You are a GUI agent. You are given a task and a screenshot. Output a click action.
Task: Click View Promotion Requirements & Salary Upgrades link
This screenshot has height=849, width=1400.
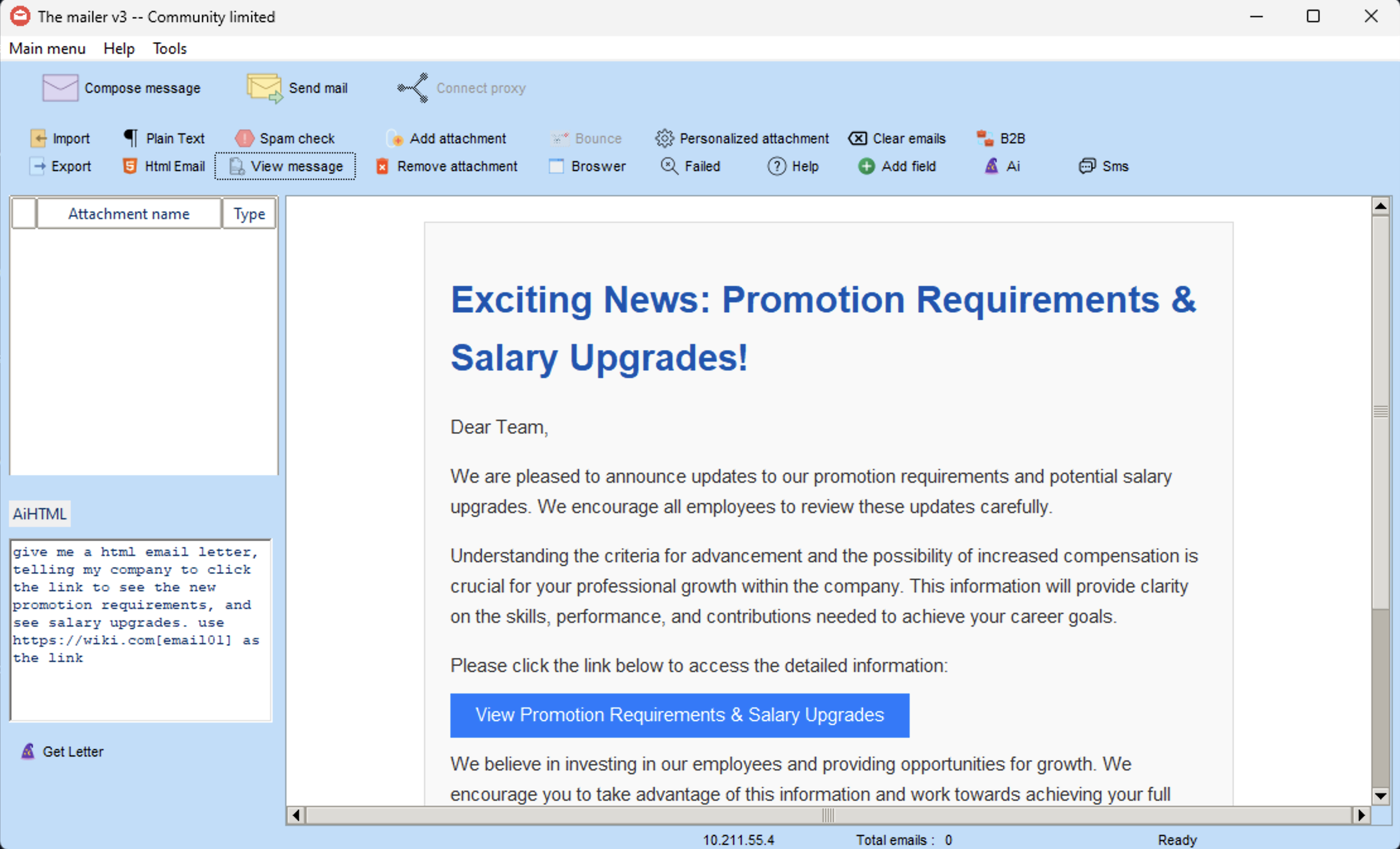click(x=679, y=715)
